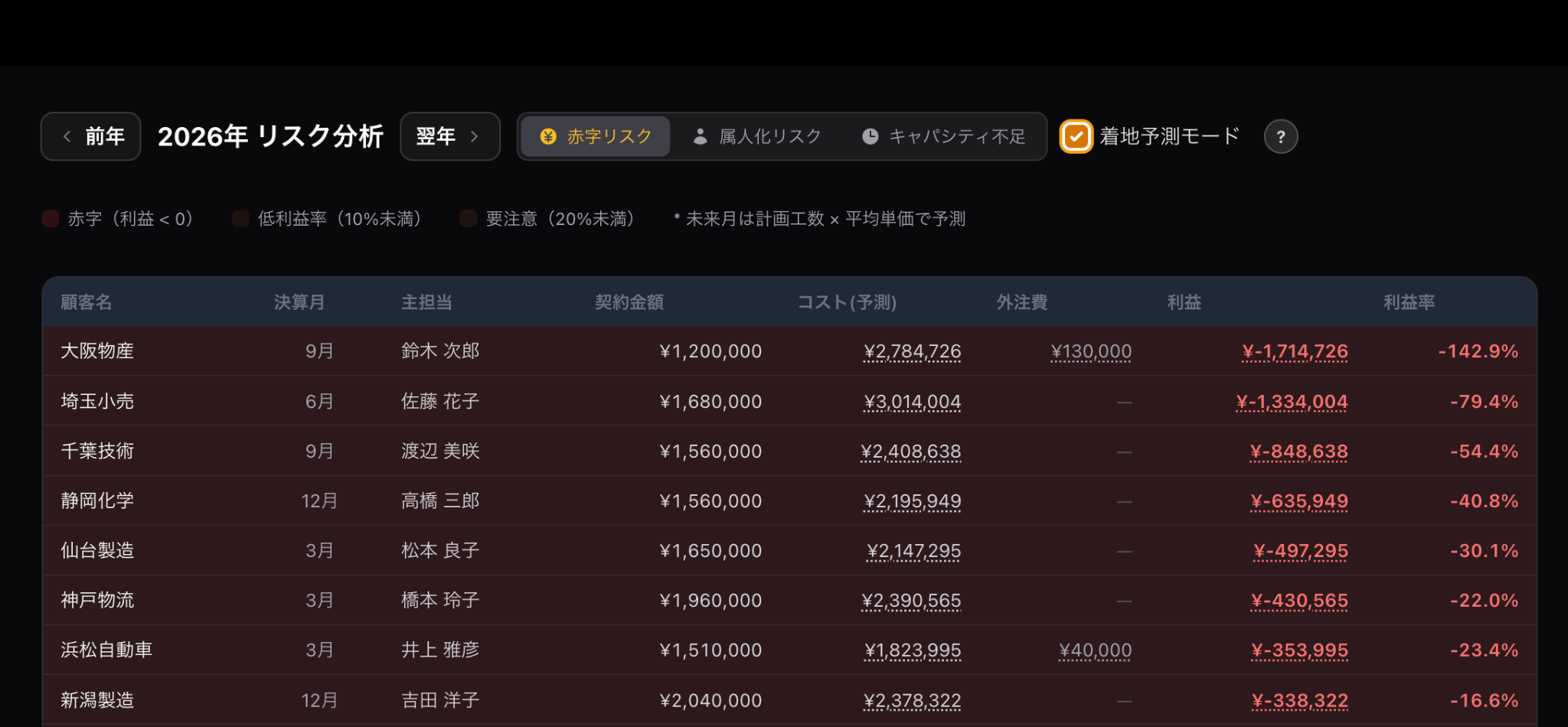
Task: Click profit value ¥-1,334,004
Action: coord(1292,402)
